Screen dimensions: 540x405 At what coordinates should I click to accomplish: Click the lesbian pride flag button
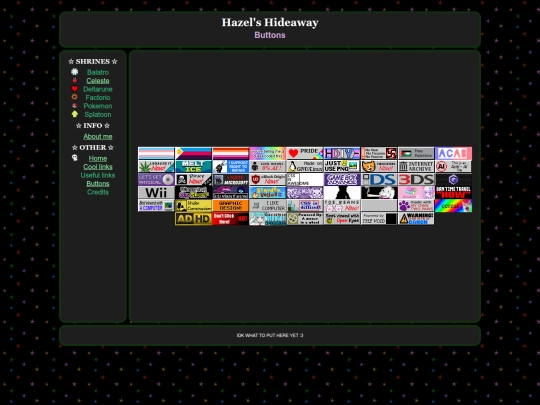point(230,153)
